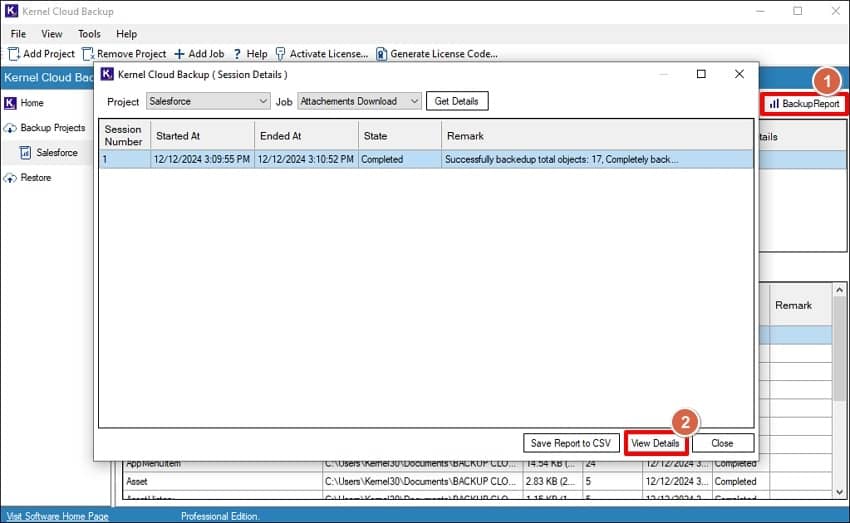The height and width of the screenshot is (523, 850).
Task: Click start time 12/12/2024 3:09:55 PM
Action: [x=202, y=159]
